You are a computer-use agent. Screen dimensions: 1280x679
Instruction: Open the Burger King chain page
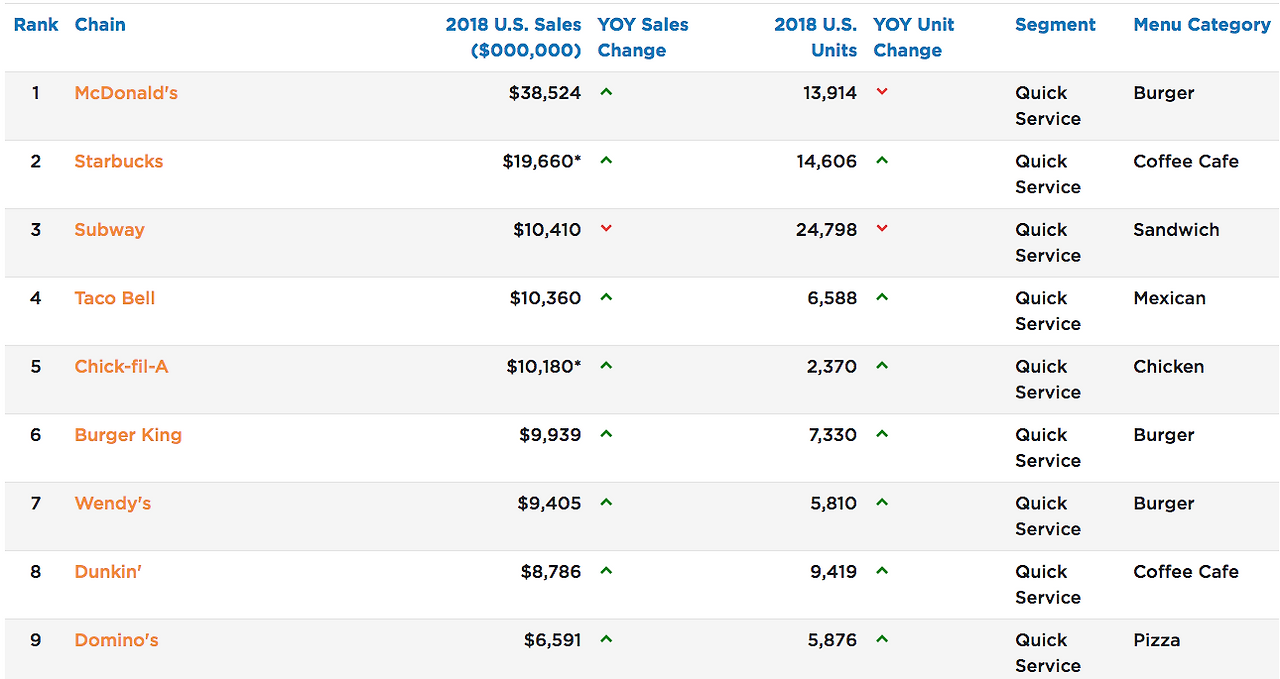coord(128,435)
